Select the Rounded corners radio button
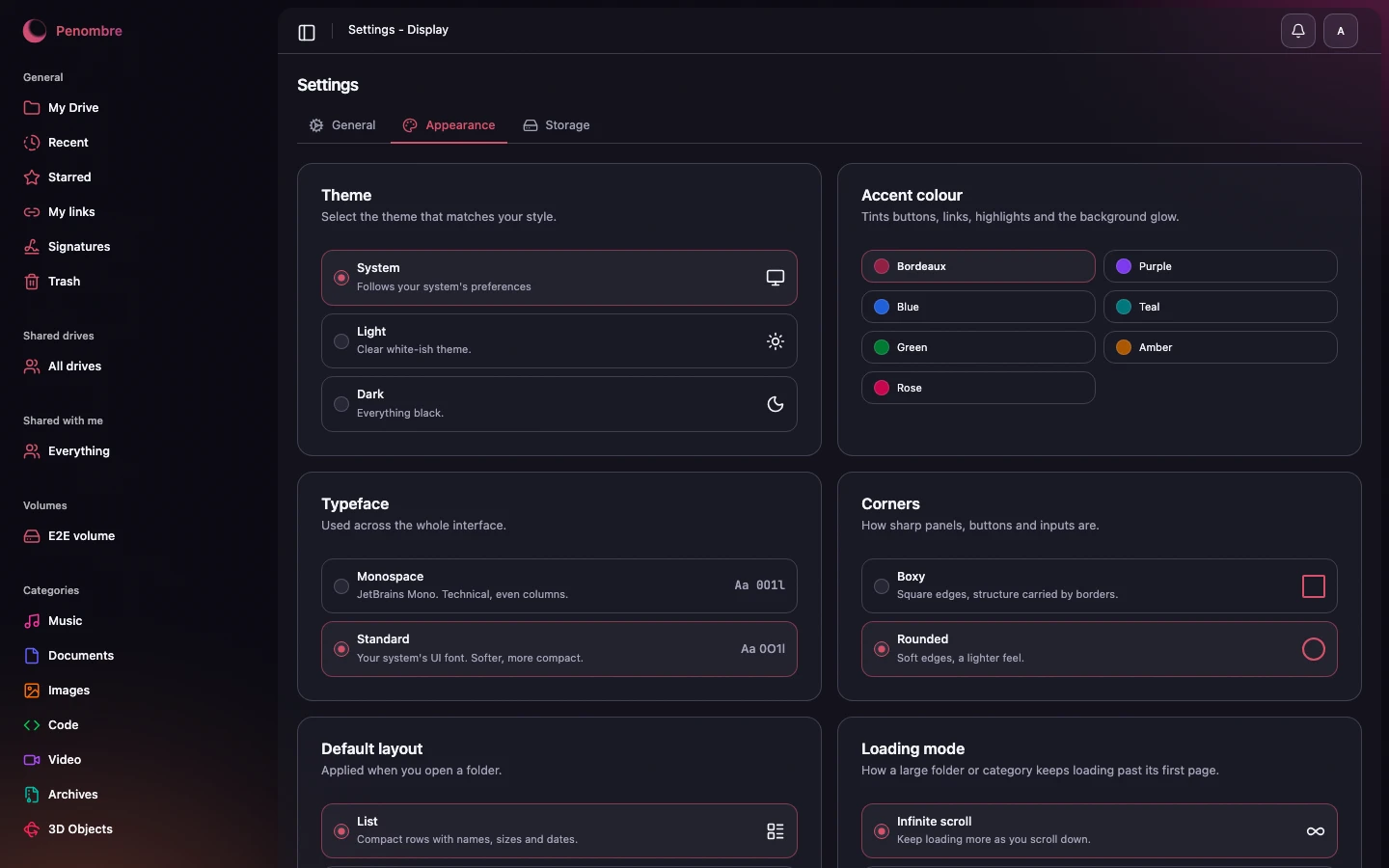Screen dimensions: 1389x868 pos(882,649)
